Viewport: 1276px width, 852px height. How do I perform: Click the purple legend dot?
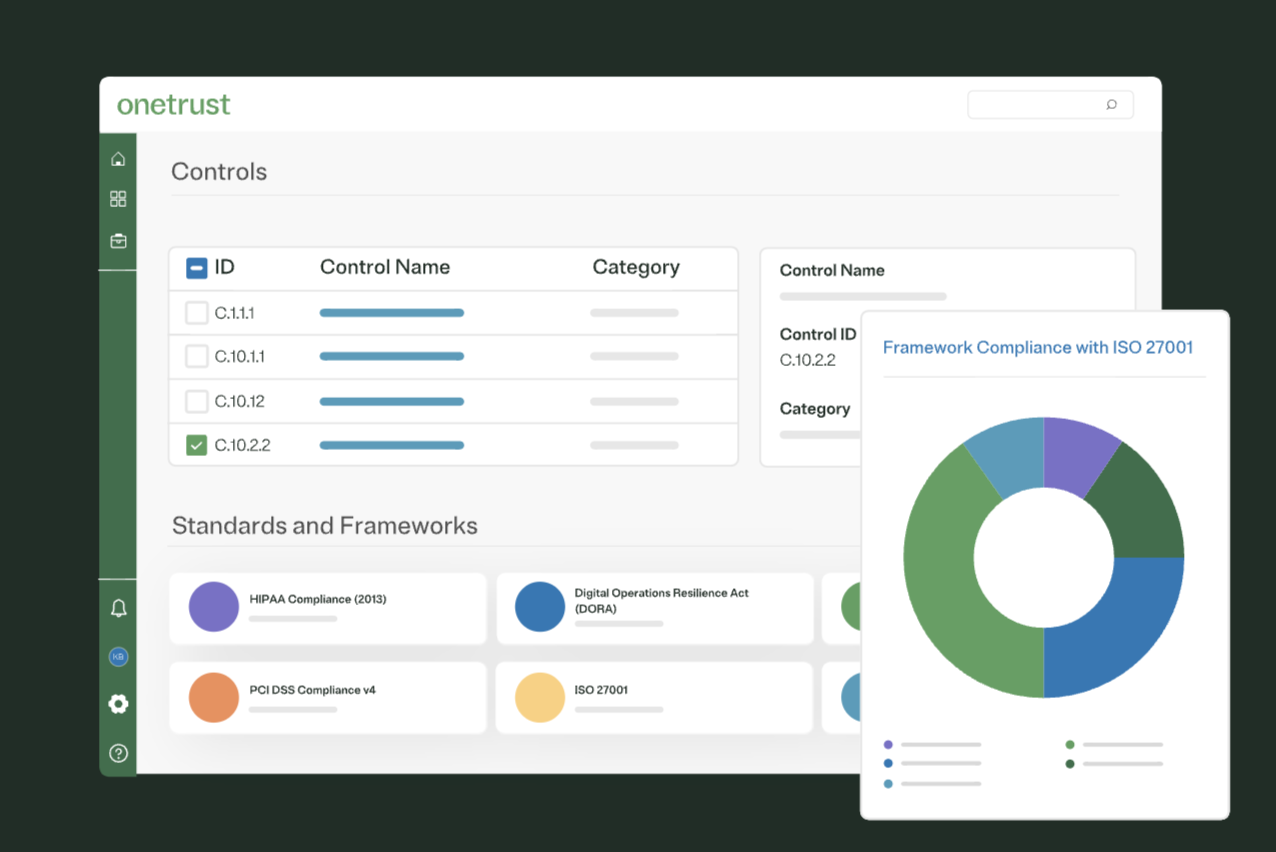pyautogui.click(x=888, y=744)
